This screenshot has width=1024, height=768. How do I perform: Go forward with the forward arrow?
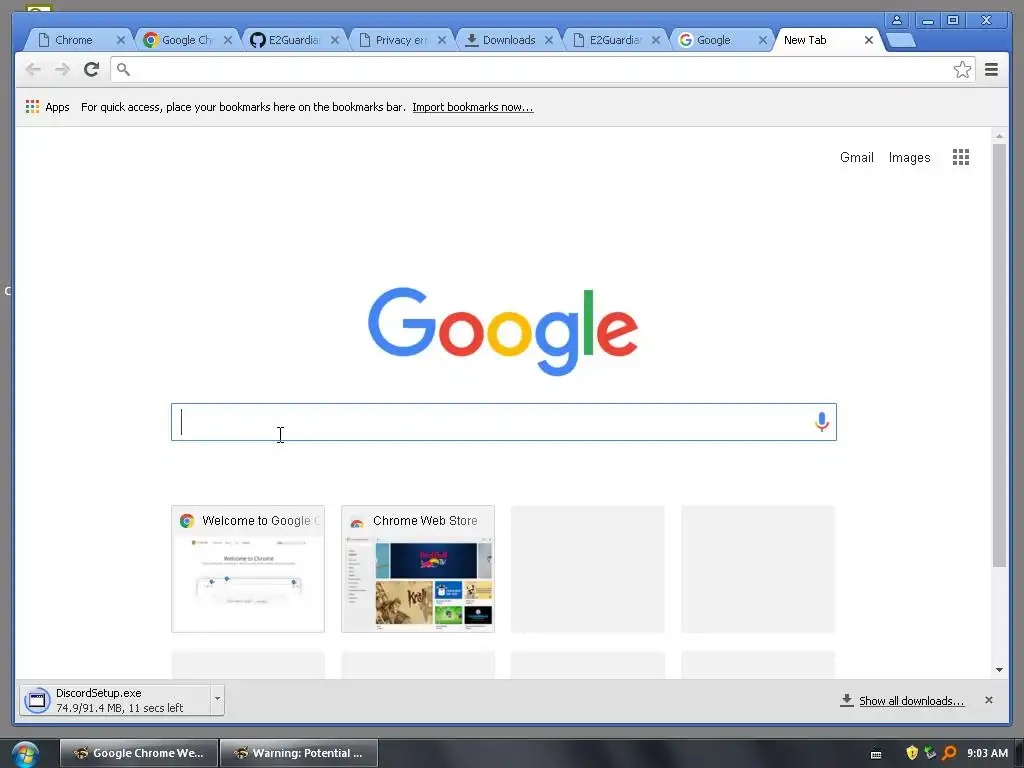tap(62, 69)
